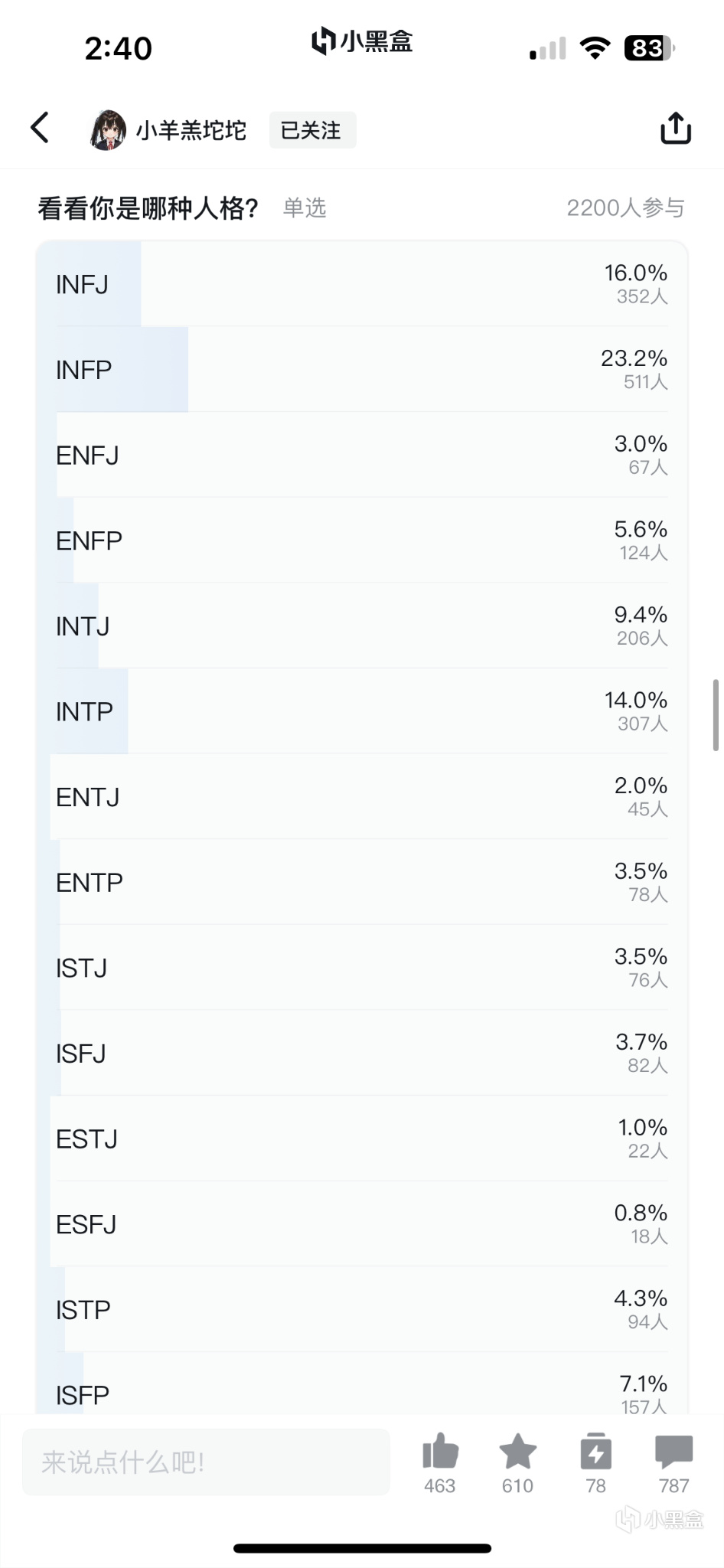This screenshot has height=1568, width=724.
Task: Toggle the 已关注 follow button
Action: point(312,130)
